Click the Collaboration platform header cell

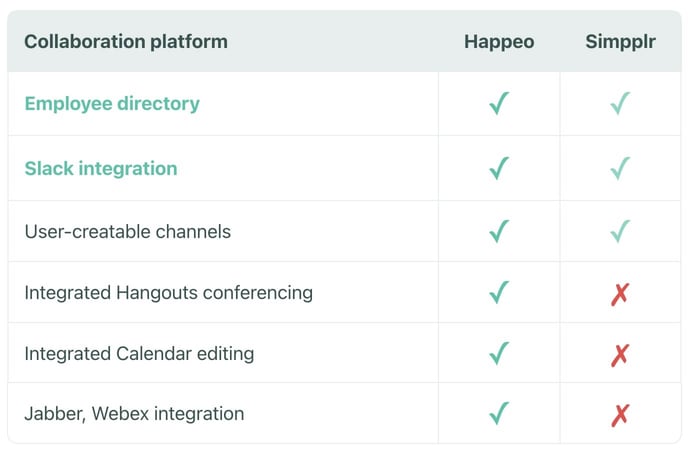(x=126, y=42)
